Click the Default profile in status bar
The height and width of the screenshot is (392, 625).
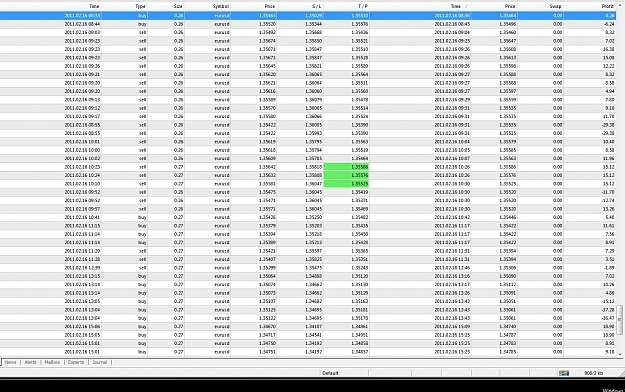click(330, 373)
